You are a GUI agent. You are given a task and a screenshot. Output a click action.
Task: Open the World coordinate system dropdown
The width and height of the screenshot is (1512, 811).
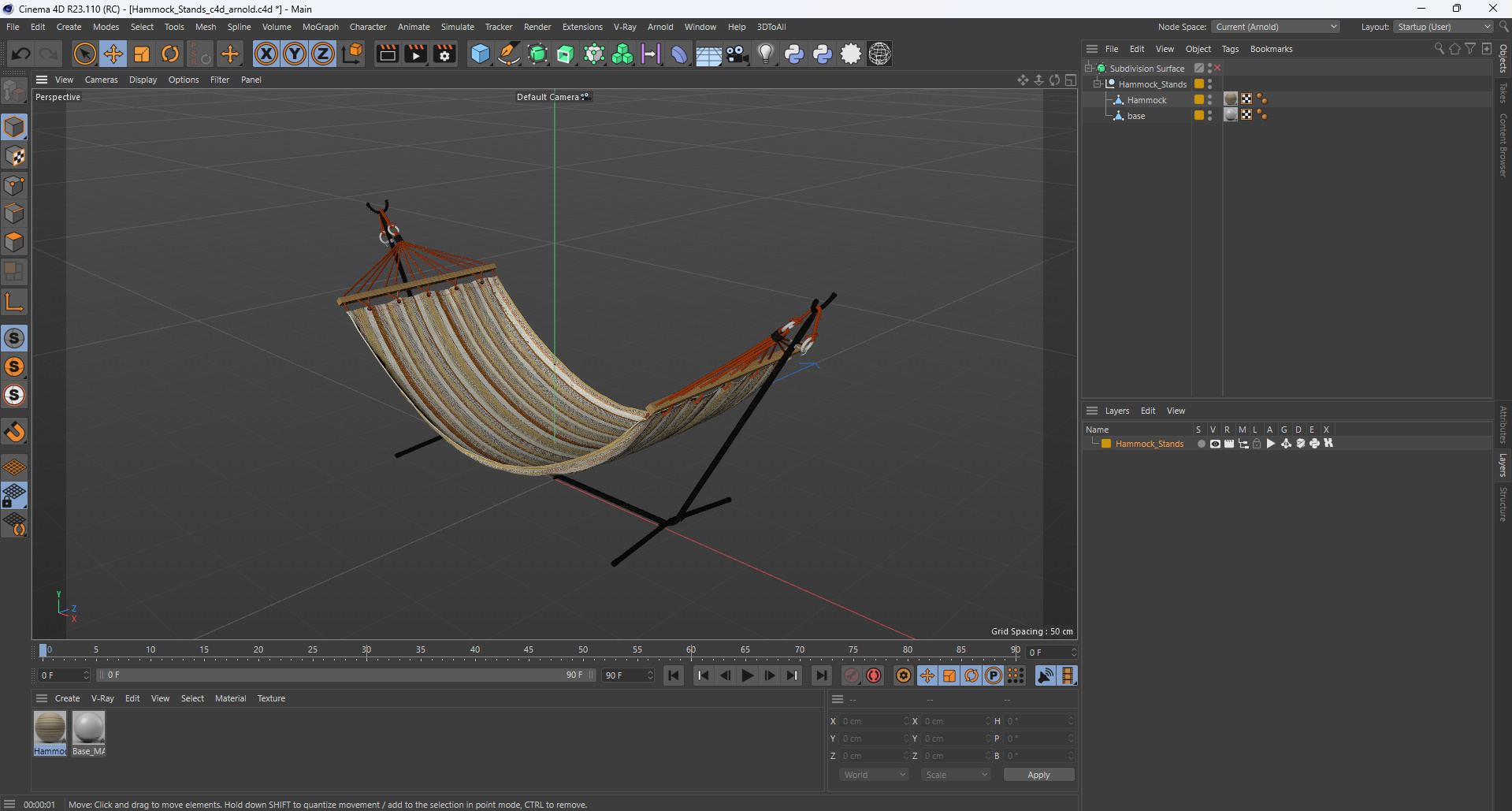pos(875,775)
